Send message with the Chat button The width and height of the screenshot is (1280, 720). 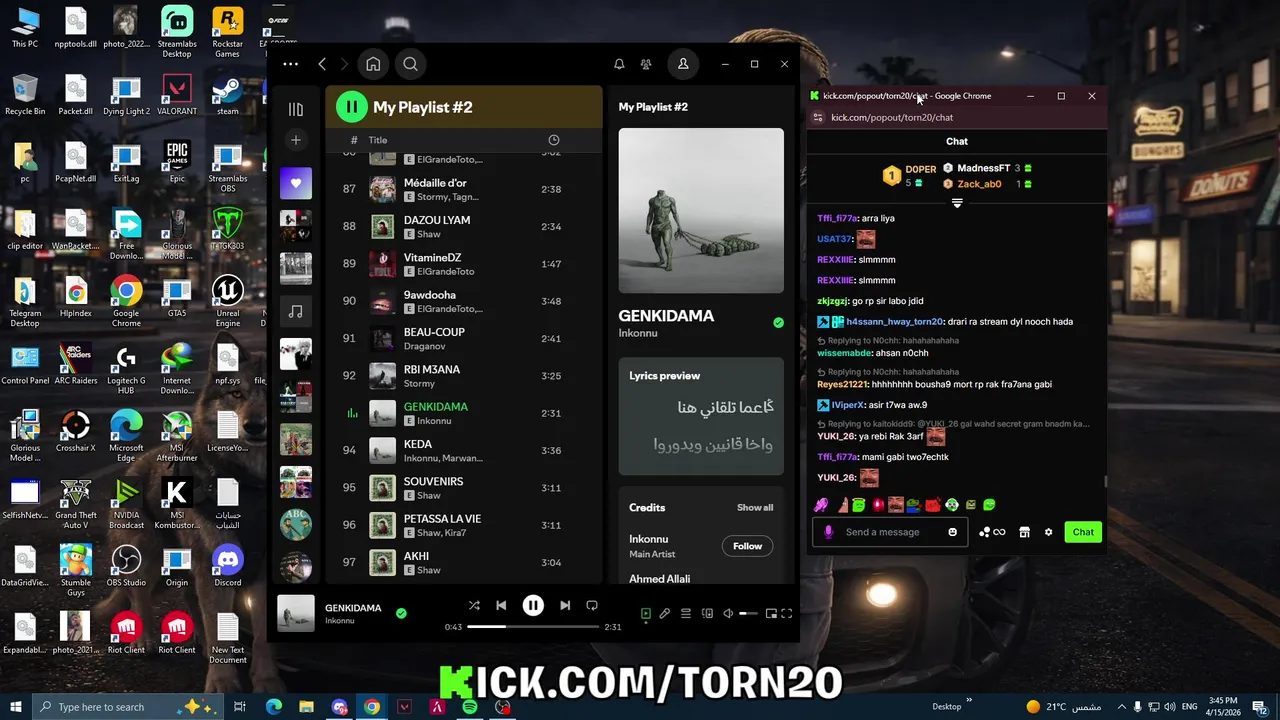[x=1083, y=532]
